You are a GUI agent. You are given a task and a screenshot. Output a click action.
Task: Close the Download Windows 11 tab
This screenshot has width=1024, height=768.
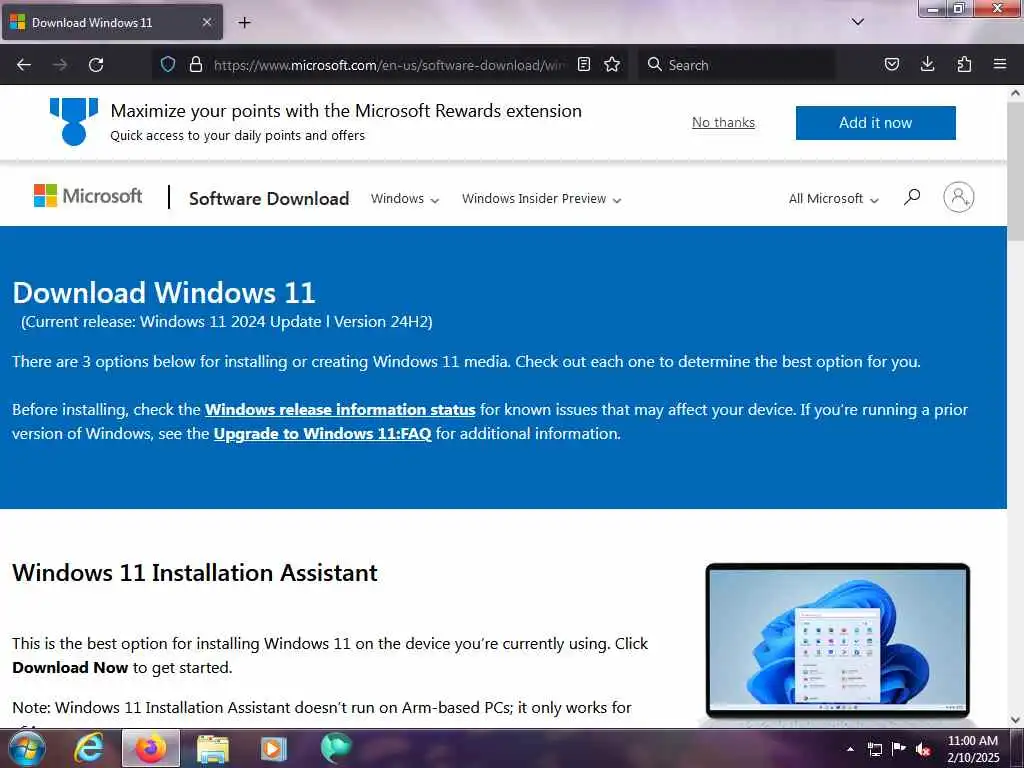coord(206,22)
